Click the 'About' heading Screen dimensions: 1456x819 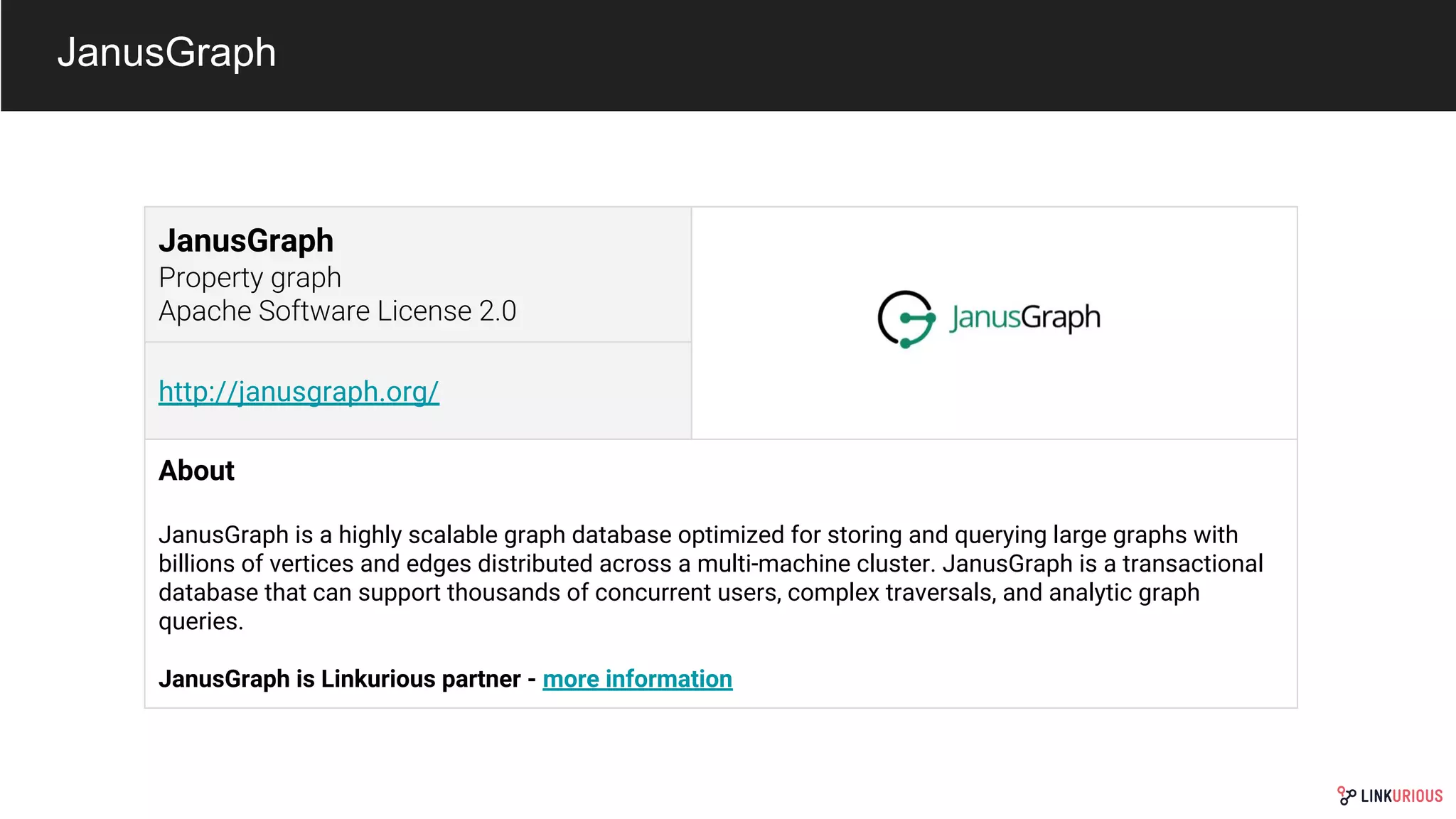196,471
